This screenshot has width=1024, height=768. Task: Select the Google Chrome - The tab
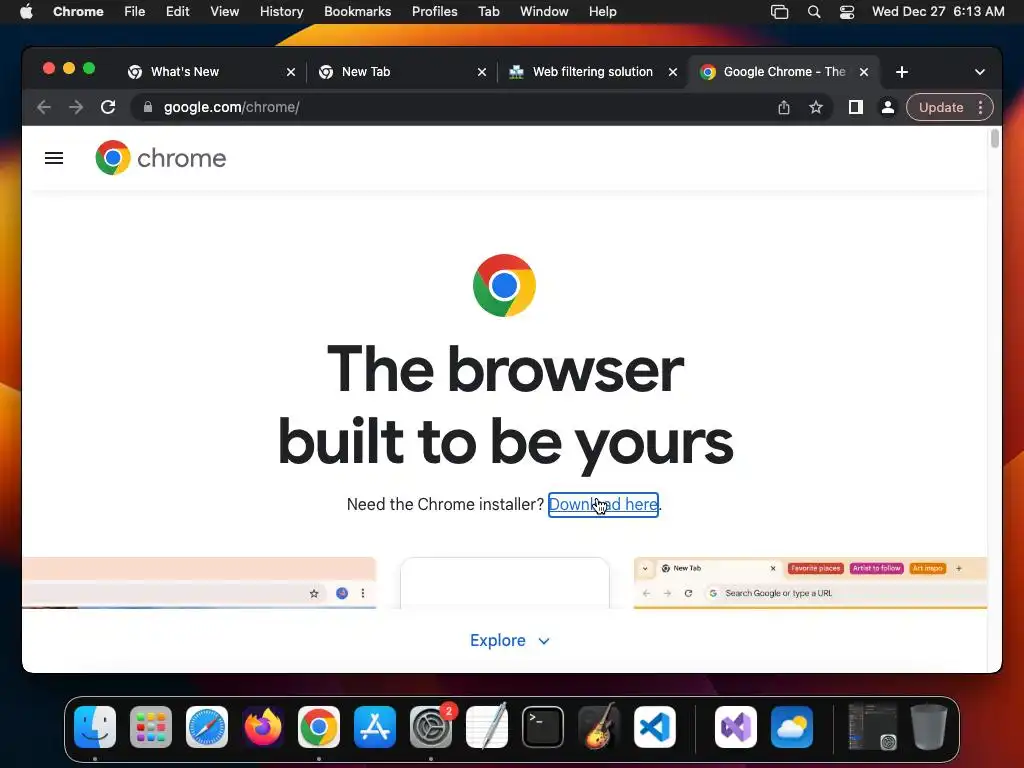(x=784, y=72)
